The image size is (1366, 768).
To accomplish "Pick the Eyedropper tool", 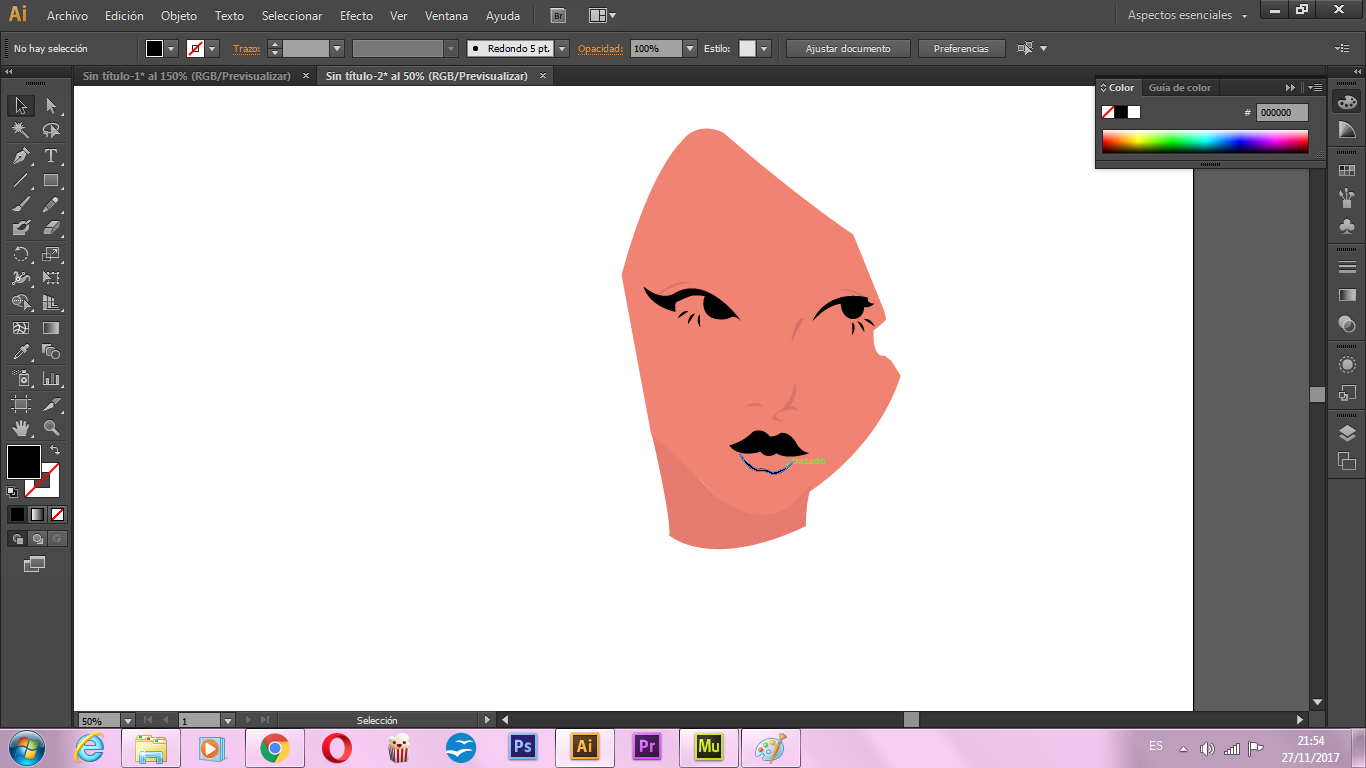I will click(20, 352).
